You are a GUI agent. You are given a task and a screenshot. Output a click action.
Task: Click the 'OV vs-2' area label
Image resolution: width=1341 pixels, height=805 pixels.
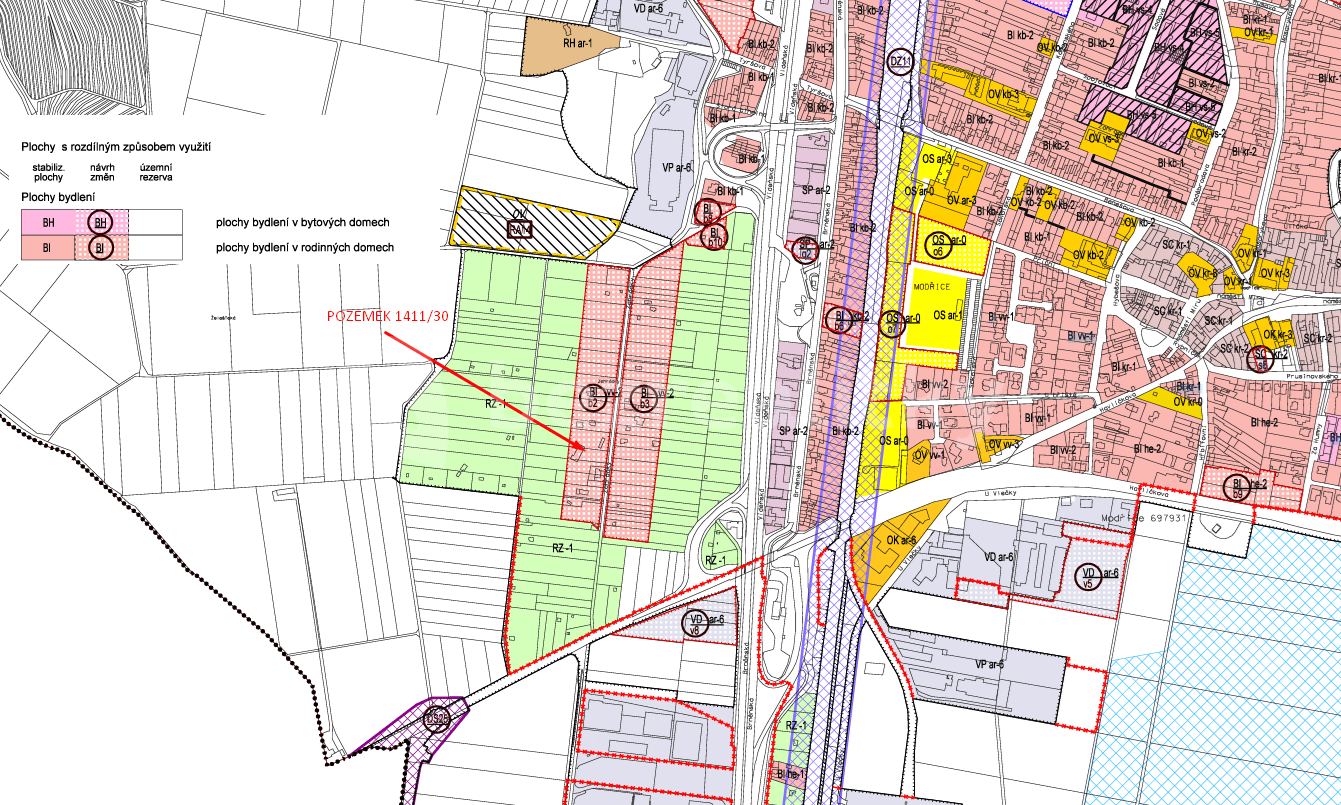tap(1210, 132)
